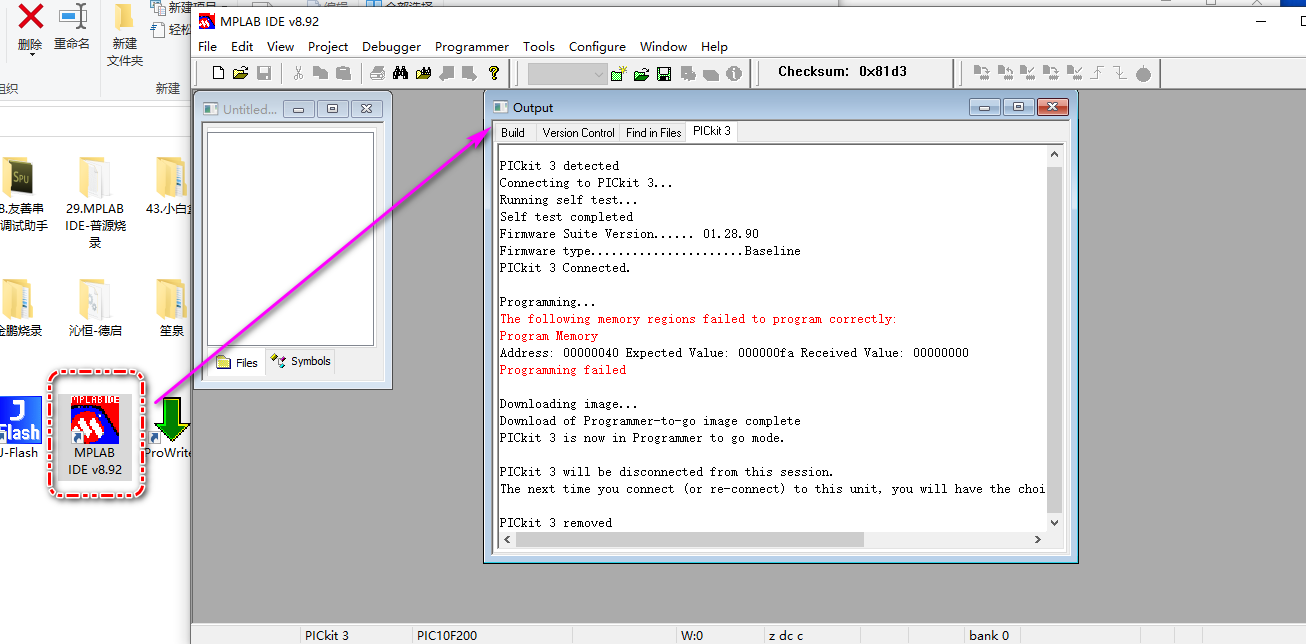Click the Output window vertical scrollbar
The height and width of the screenshot is (644, 1306).
tap(1054, 340)
